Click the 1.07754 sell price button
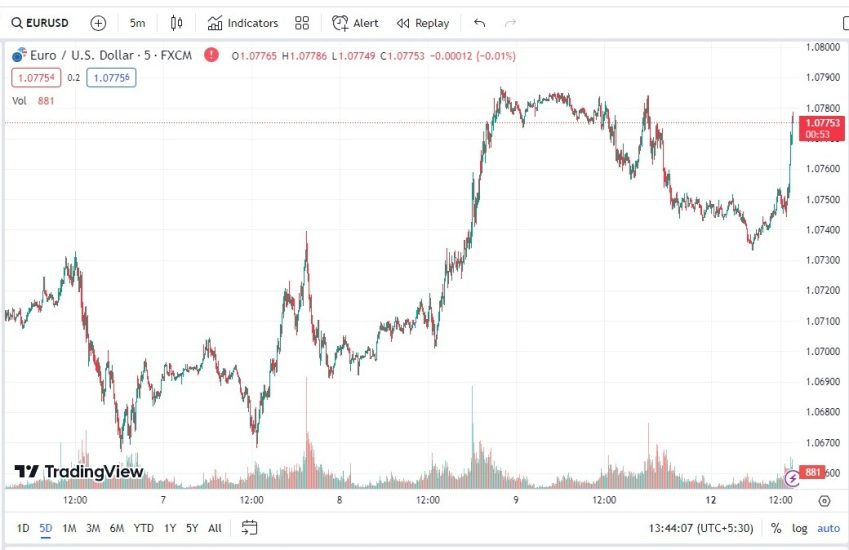 [35, 77]
